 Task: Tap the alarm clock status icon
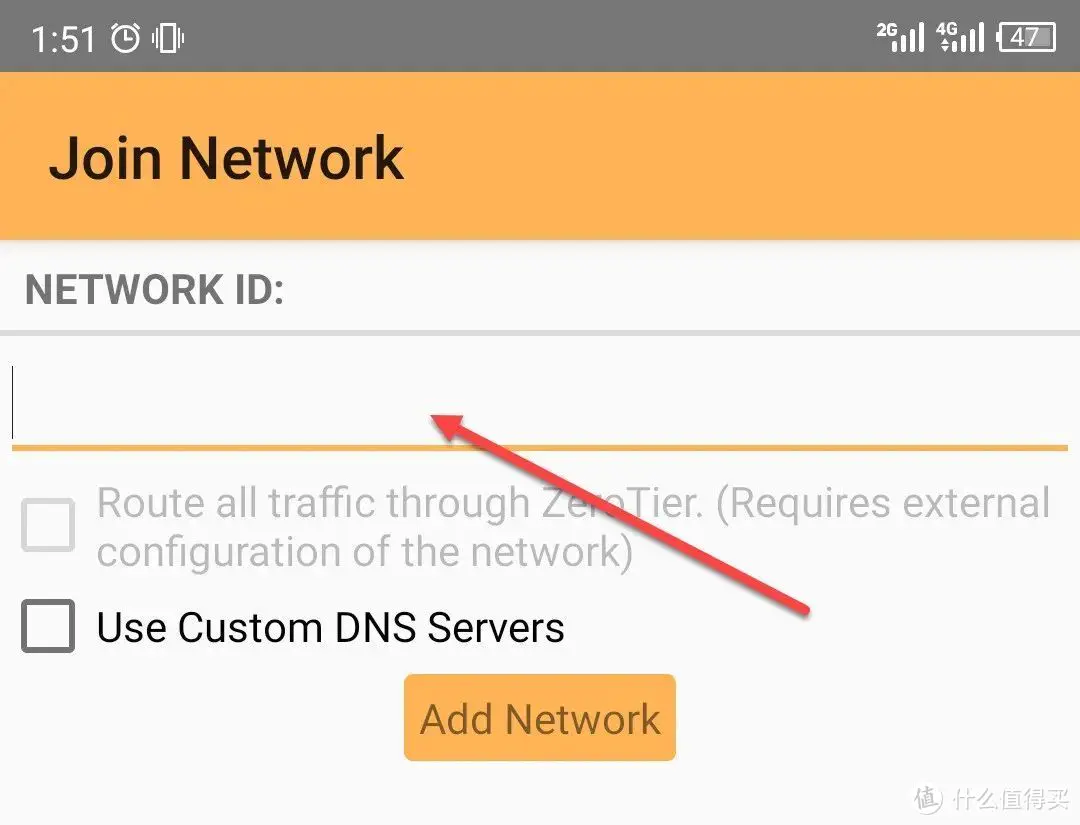pos(126,38)
